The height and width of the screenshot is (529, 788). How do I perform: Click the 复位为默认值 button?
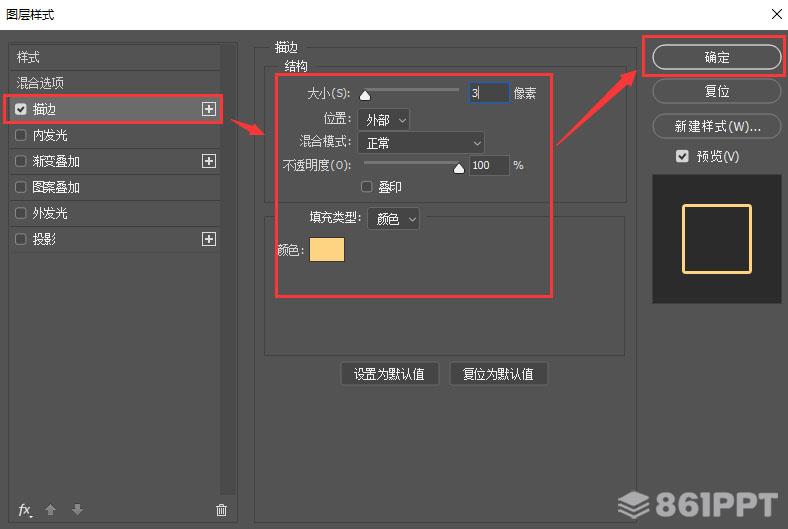(498, 374)
